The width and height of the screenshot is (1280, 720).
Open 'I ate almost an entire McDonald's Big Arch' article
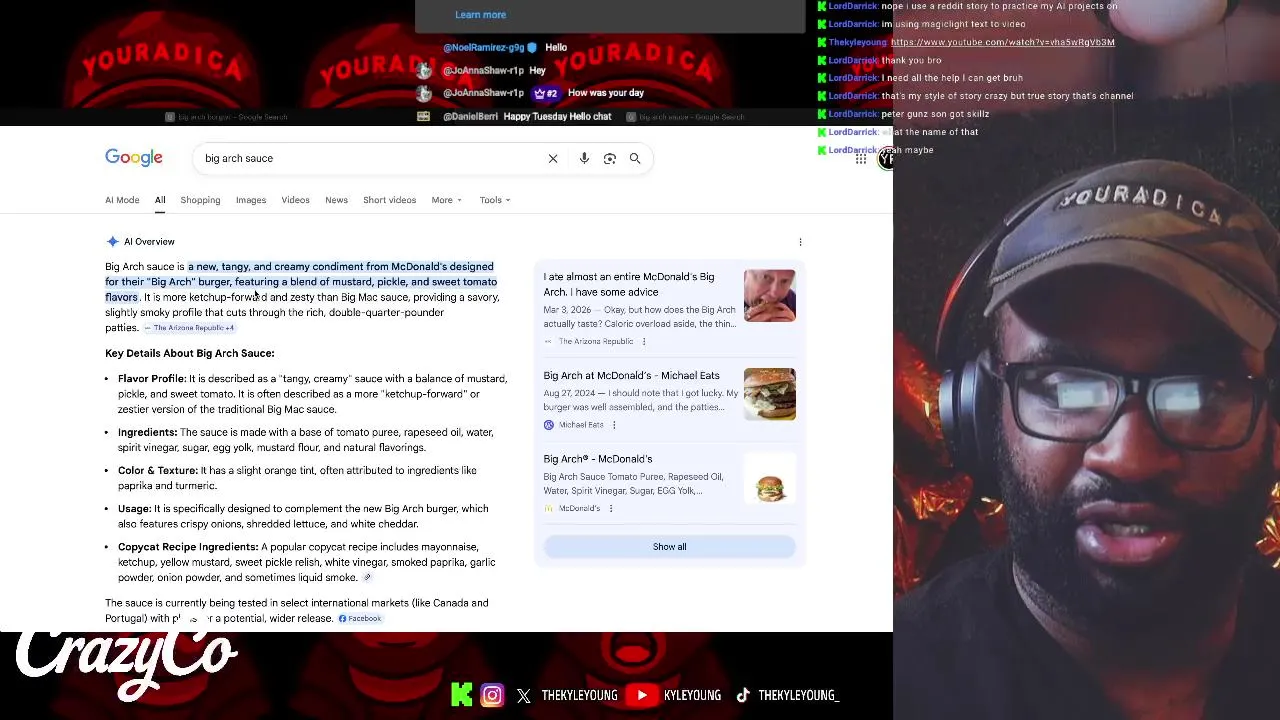point(629,284)
